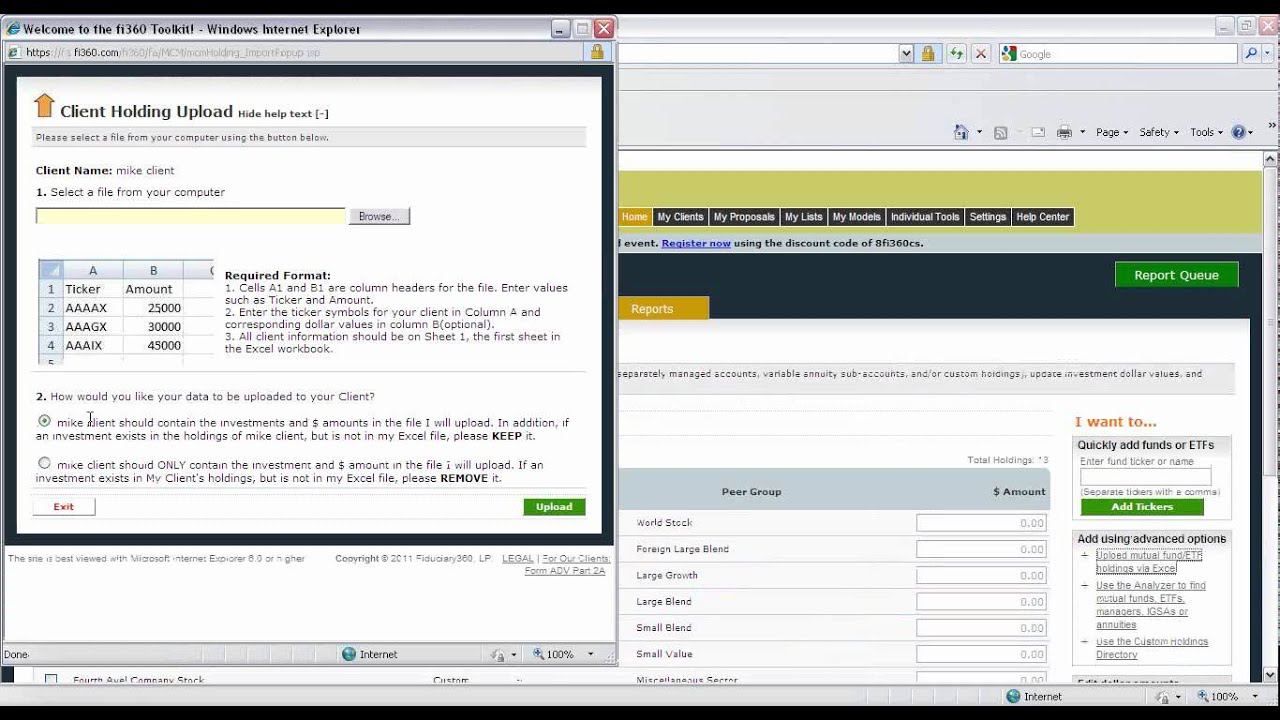The width and height of the screenshot is (1280, 720).
Task: Click the Add Tickers button
Action: coord(1142,507)
